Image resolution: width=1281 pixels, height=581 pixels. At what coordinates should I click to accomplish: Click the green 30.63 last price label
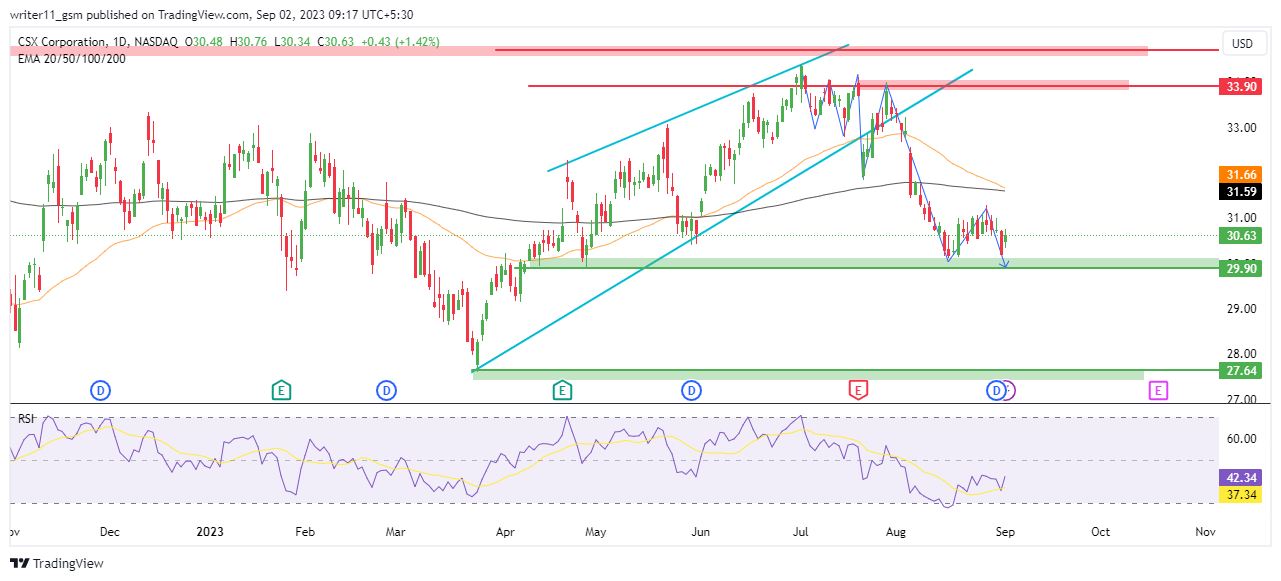[x=1242, y=236]
